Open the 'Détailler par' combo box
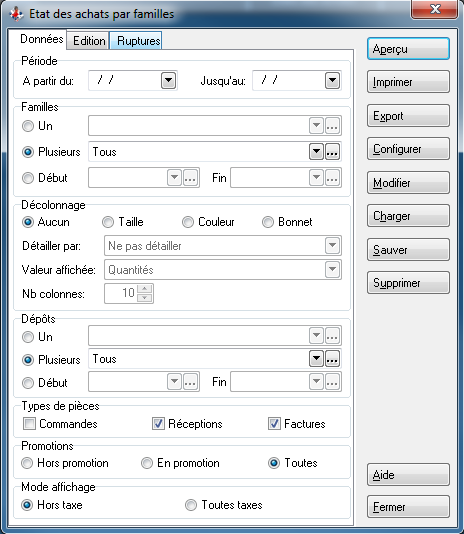Image resolution: width=464 pixels, height=534 pixels. (x=223, y=246)
